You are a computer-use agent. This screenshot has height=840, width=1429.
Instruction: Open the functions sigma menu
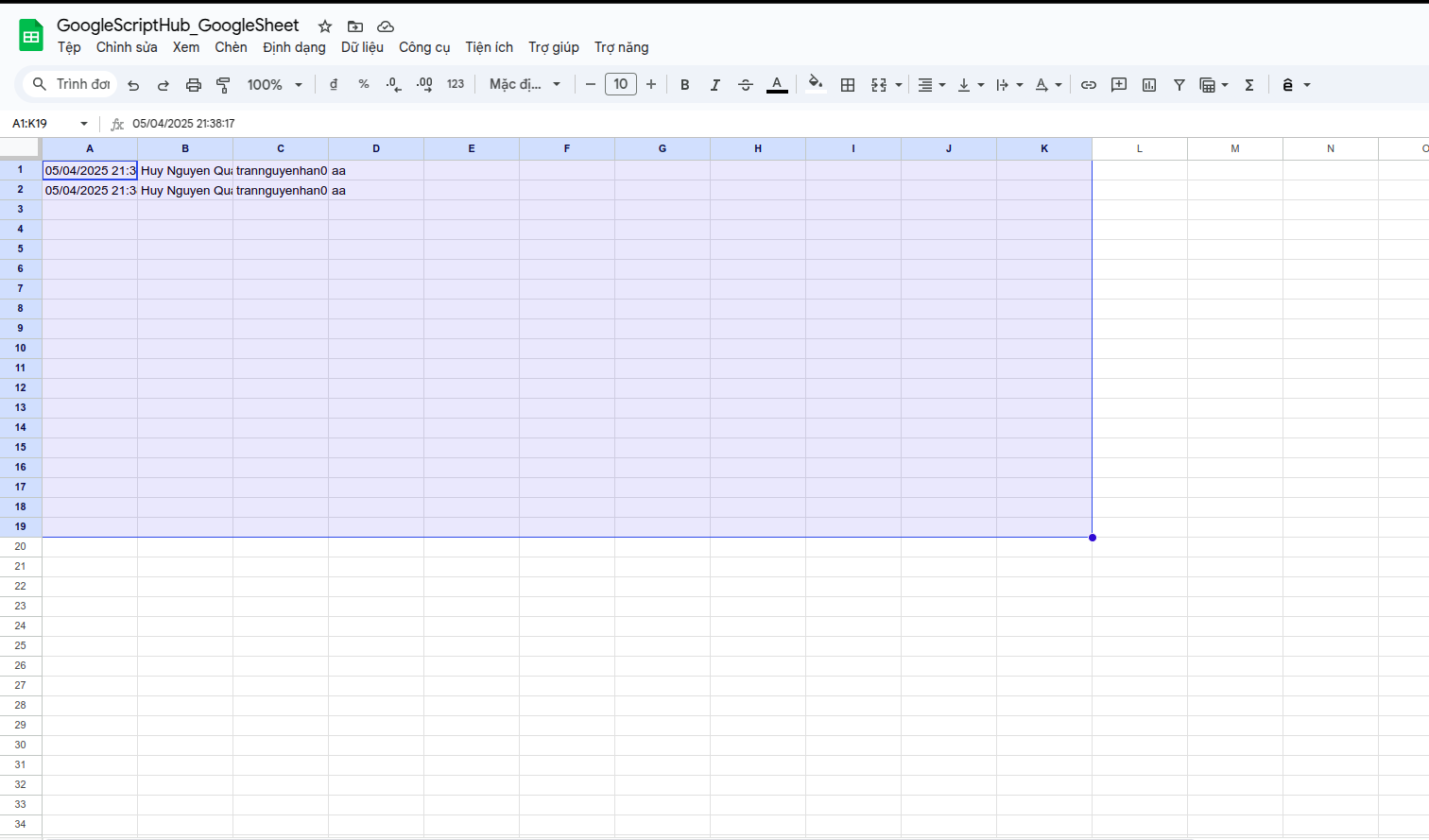coord(1249,85)
